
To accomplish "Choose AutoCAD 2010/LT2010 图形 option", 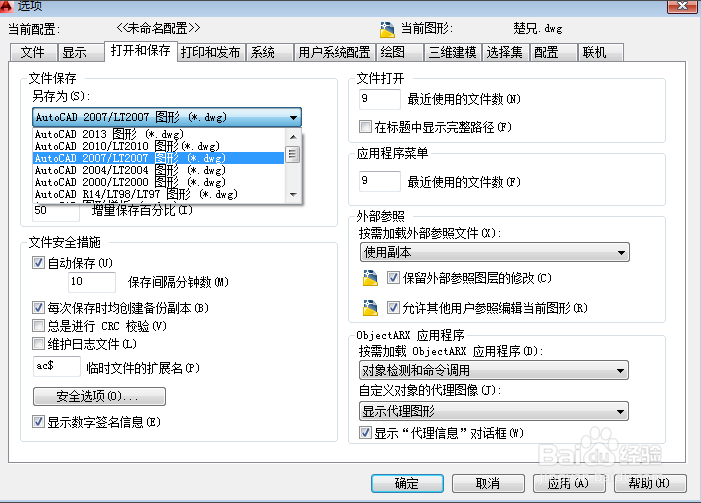I will [159, 146].
